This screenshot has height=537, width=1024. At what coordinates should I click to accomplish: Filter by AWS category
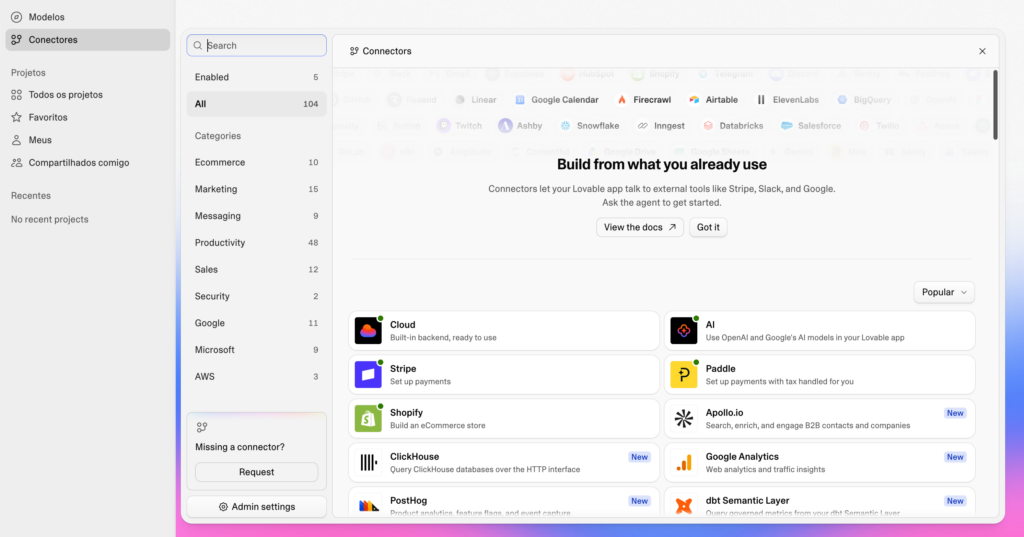coord(257,377)
